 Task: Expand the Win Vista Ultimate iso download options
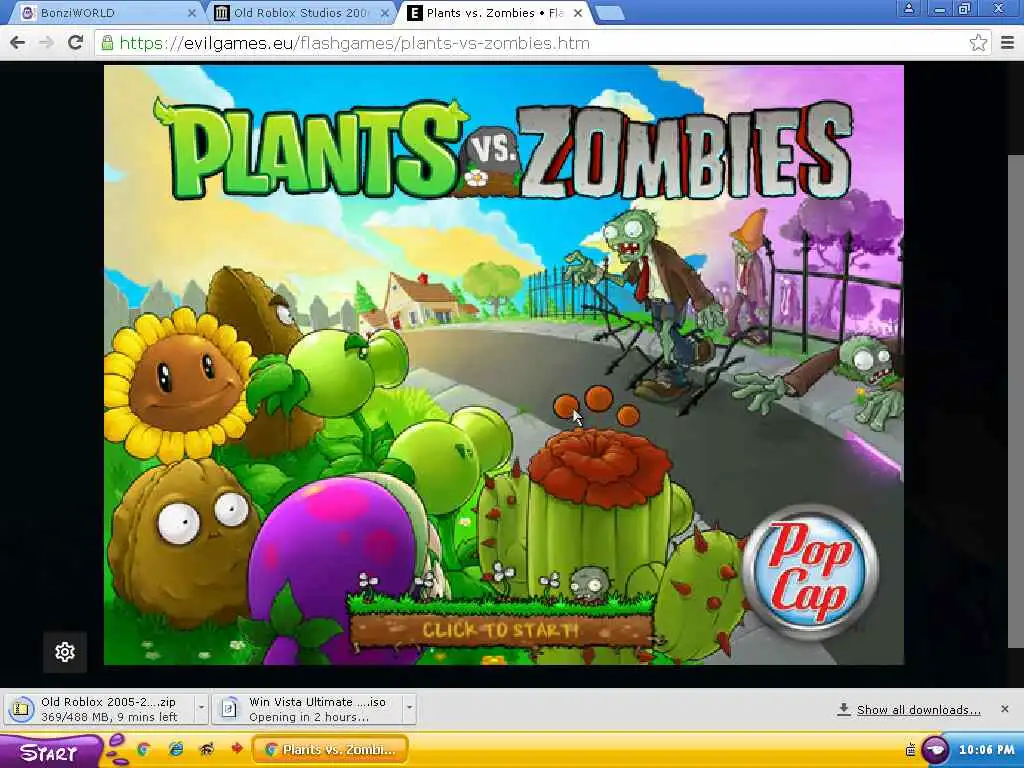point(409,708)
